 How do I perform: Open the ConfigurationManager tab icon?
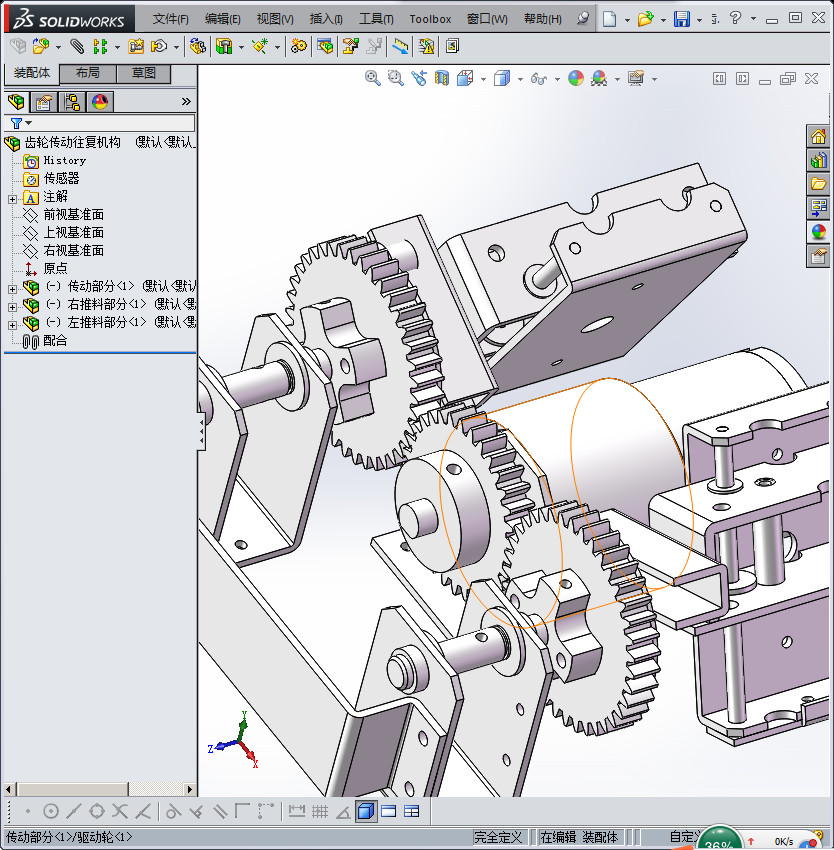(x=72, y=101)
